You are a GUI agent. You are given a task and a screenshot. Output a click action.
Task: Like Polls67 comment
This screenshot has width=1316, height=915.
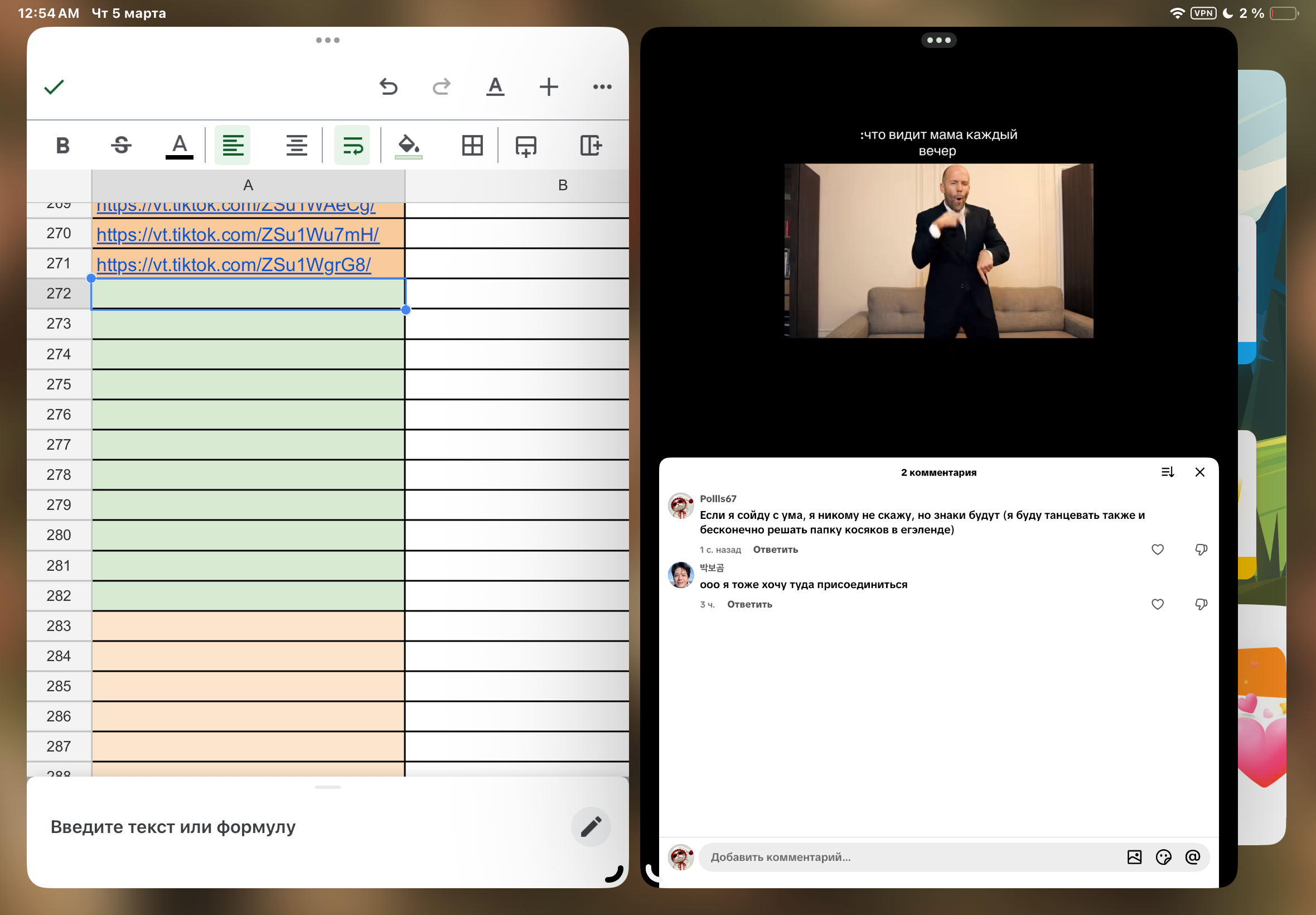[x=1157, y=549]
